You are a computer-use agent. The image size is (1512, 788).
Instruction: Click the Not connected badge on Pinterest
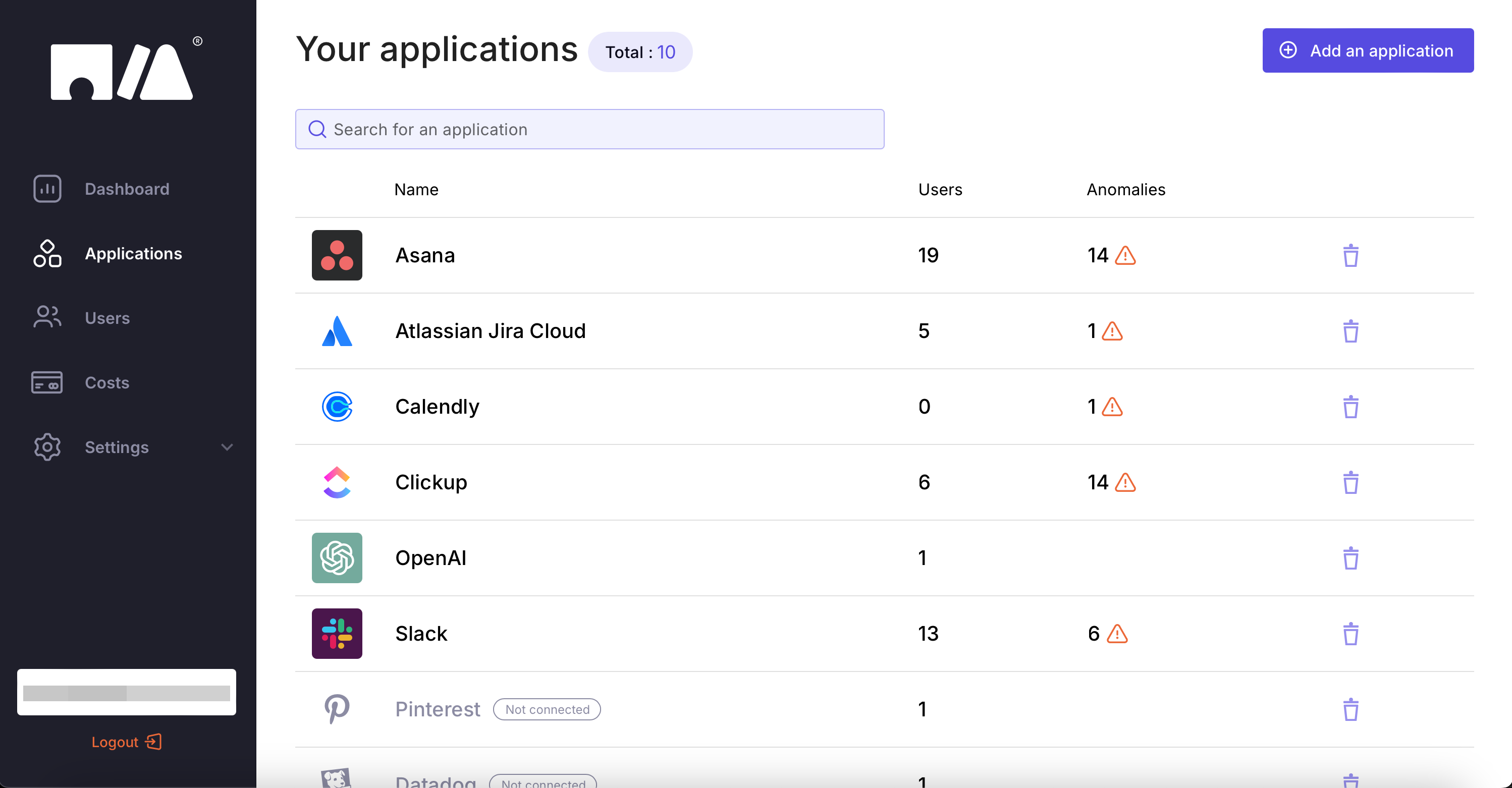click(547, 709)
